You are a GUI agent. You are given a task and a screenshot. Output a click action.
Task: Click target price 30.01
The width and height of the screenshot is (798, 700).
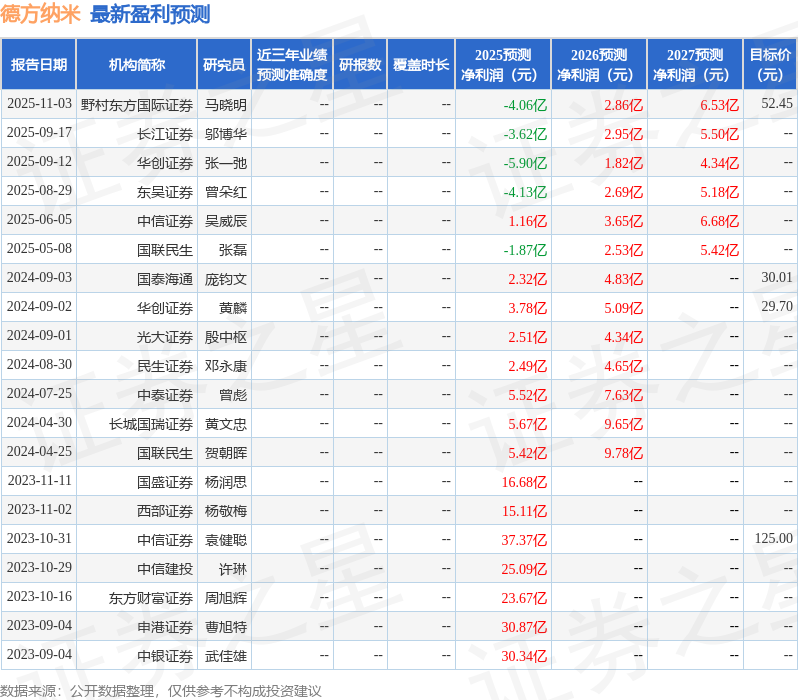click(777, 278)
